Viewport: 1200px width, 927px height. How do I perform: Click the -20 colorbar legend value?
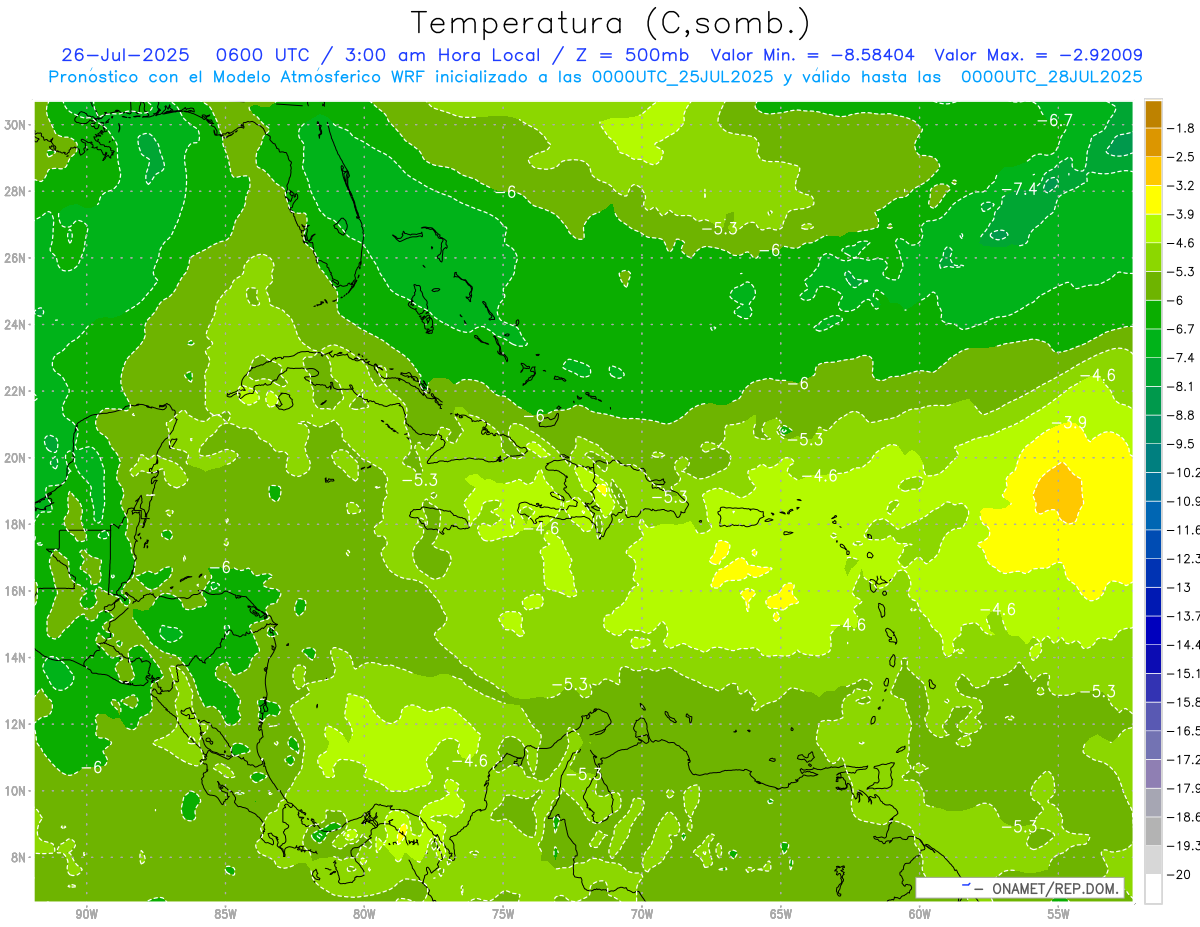(x=1177, y=874)
